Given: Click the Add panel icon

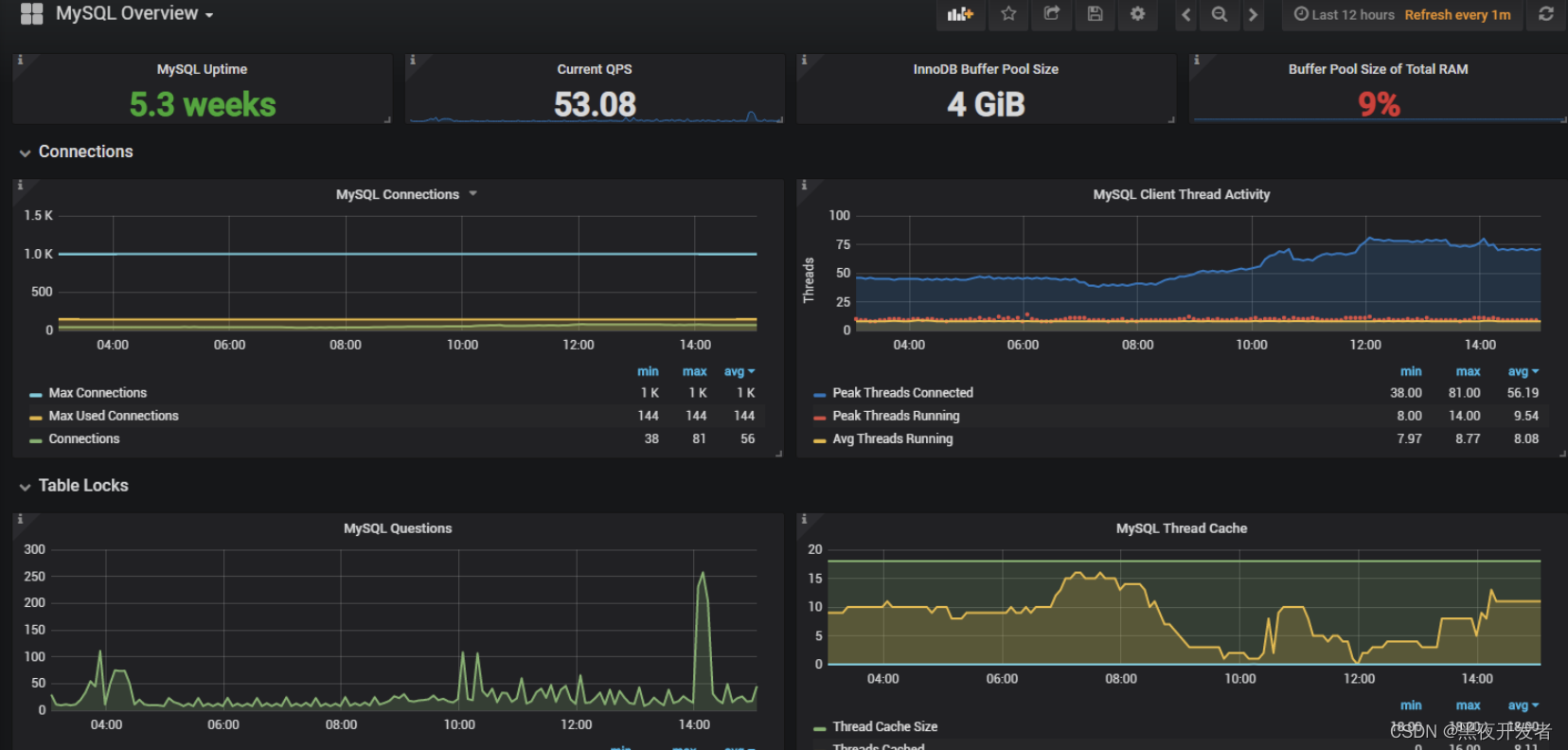Looking at the screenshot, I should point(960,14).
